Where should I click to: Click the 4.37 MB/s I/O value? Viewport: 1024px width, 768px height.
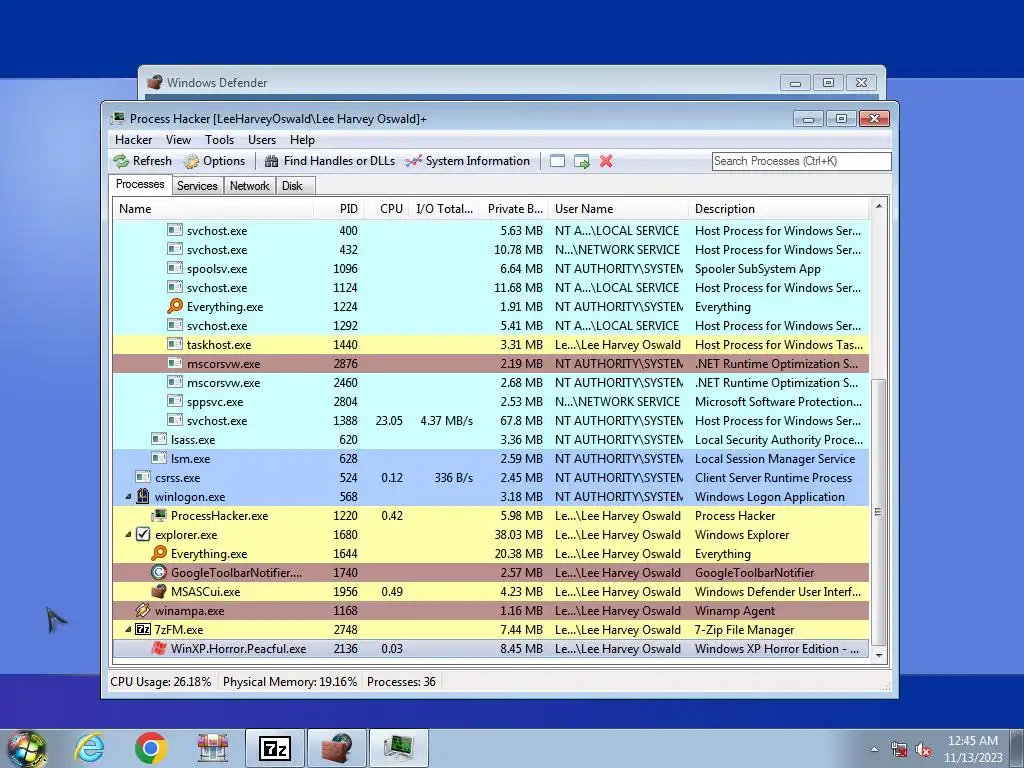click(x=447, y=421)
